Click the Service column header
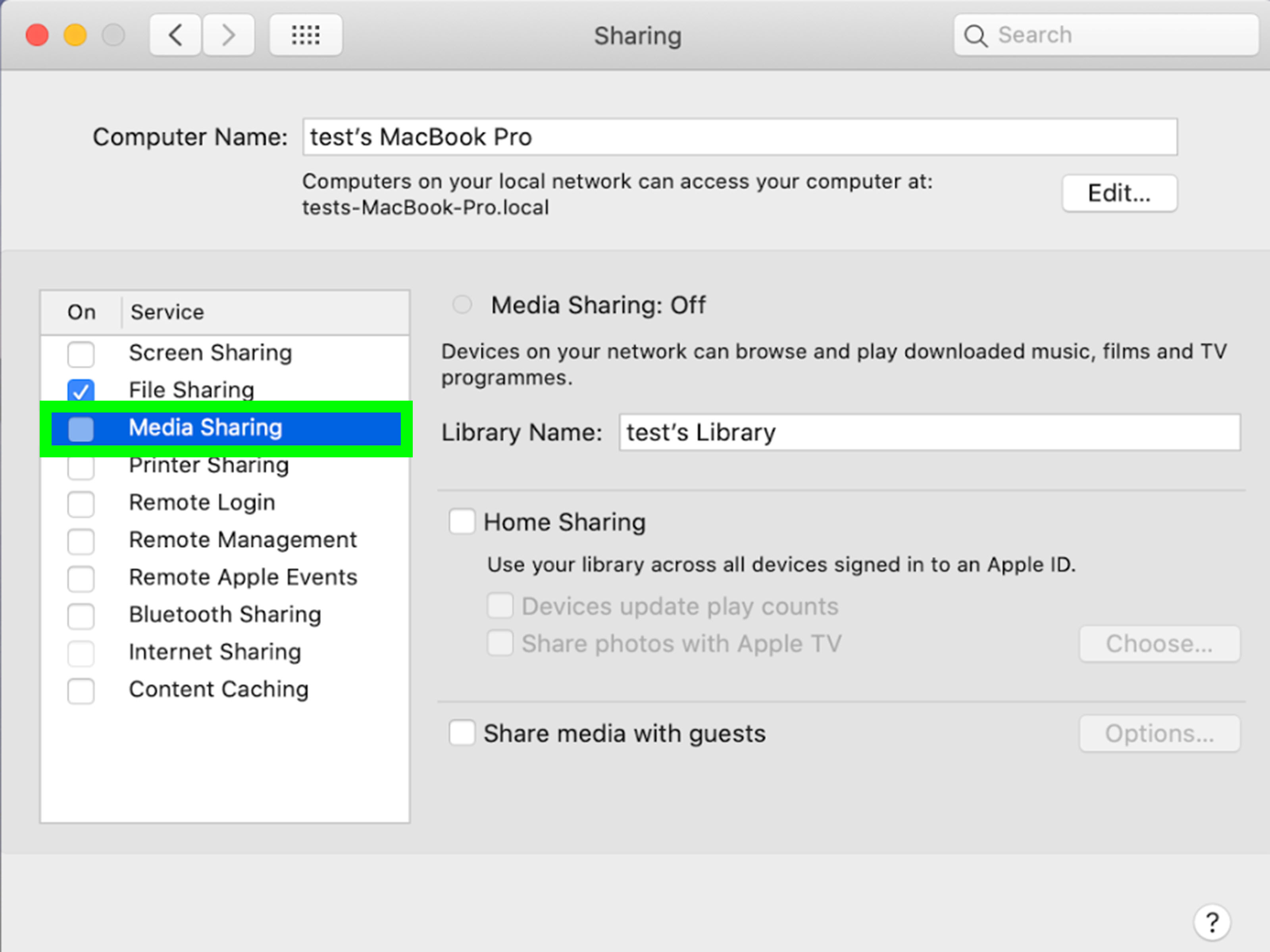The width and height of the screenshot is (1270, 952). click(x=265, y=312)
